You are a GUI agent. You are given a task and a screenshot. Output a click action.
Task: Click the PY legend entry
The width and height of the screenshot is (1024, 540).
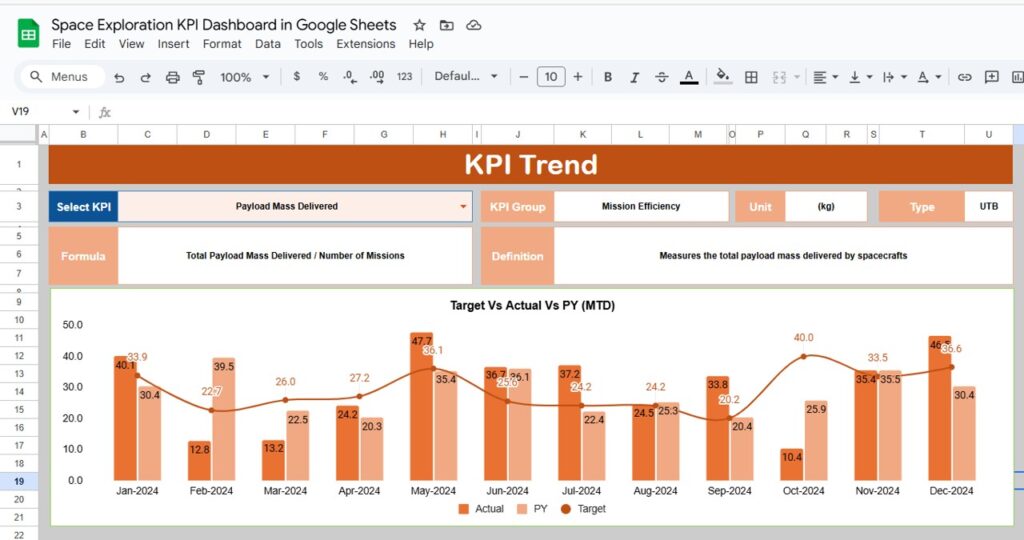[x=532, y=509]
